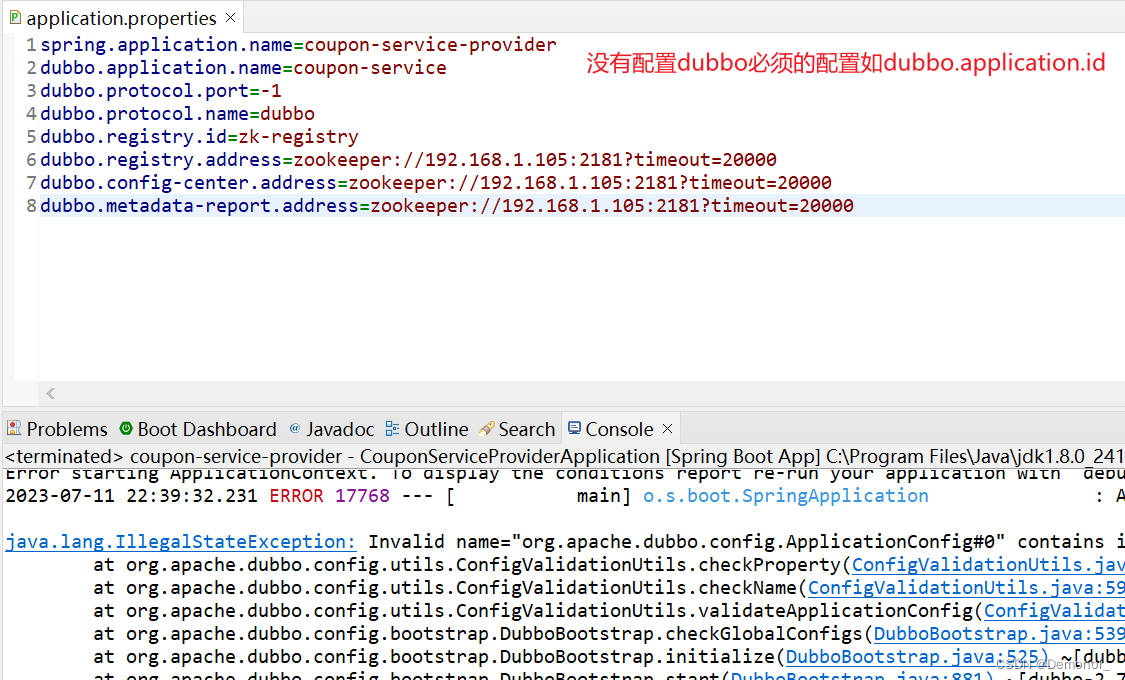
Task: Click the left scroll arrow below the editor
Action: pyautogui.click(x=50, y=393)
